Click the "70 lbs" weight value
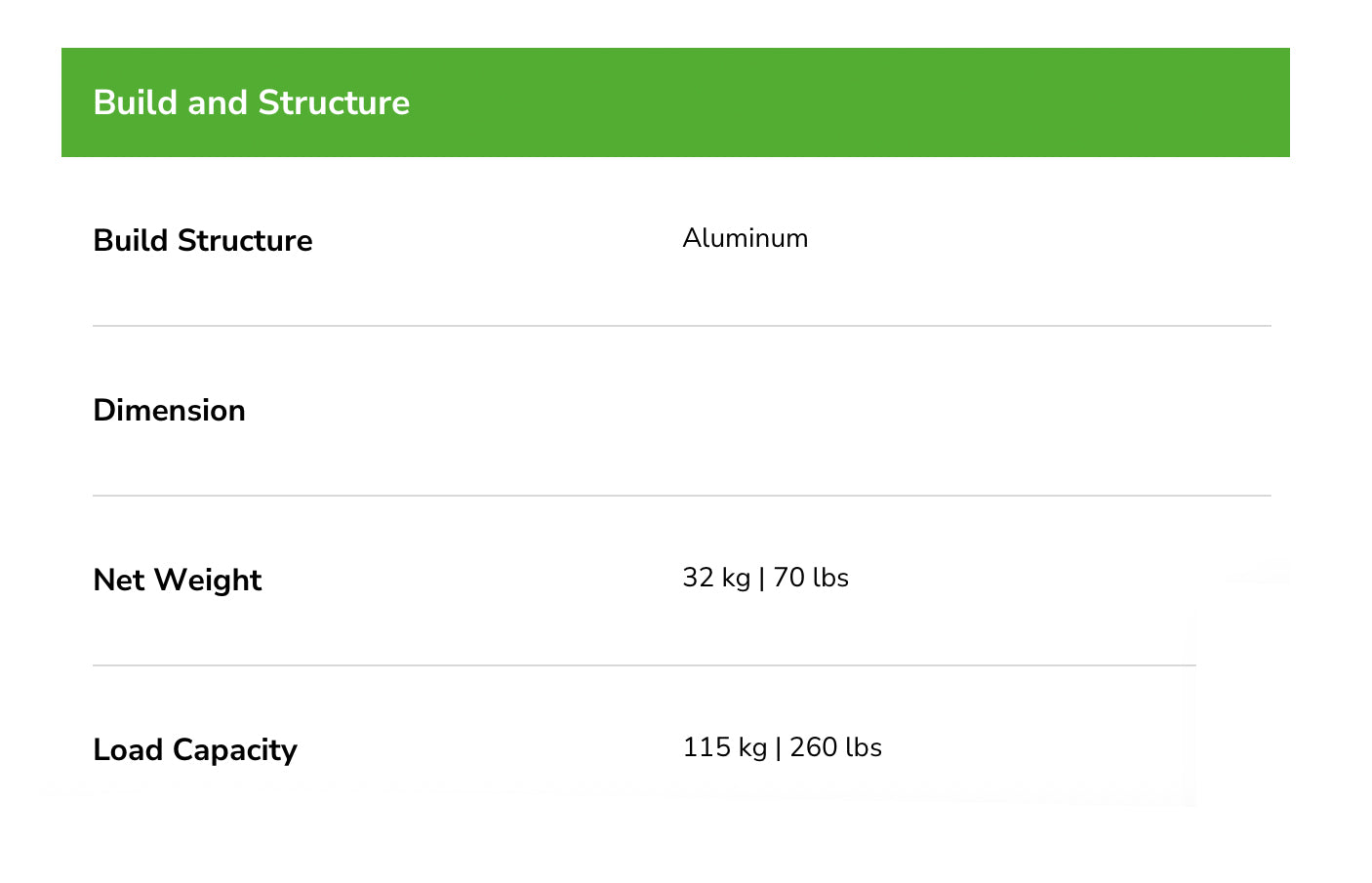 811,578
